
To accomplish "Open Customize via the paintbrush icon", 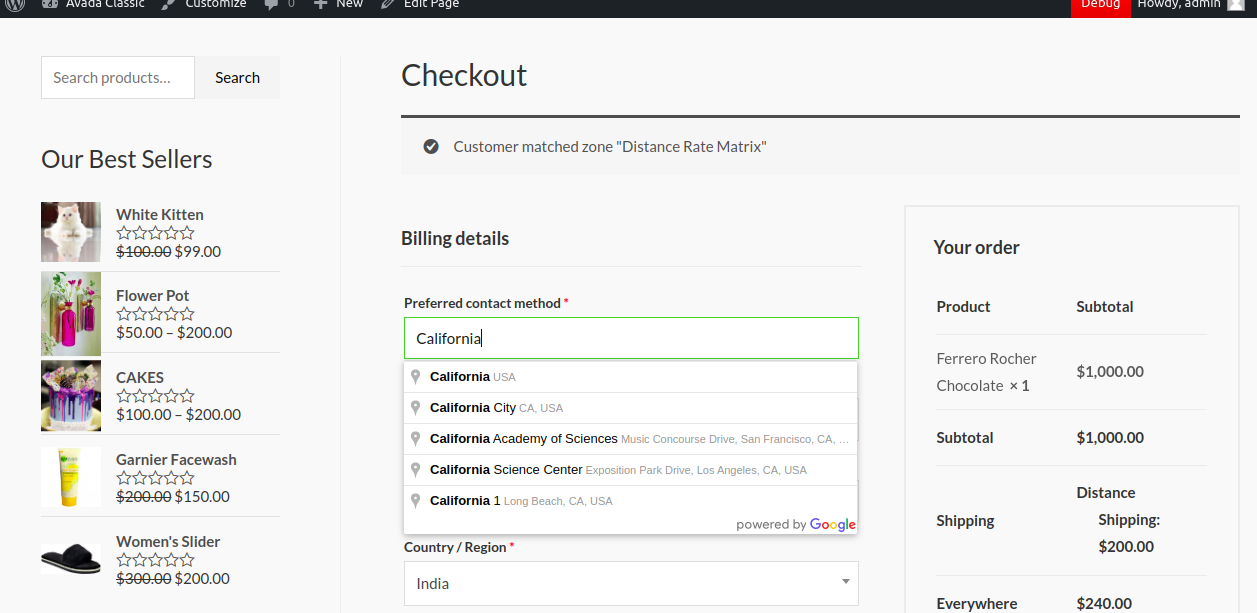I will pos(168,4).
